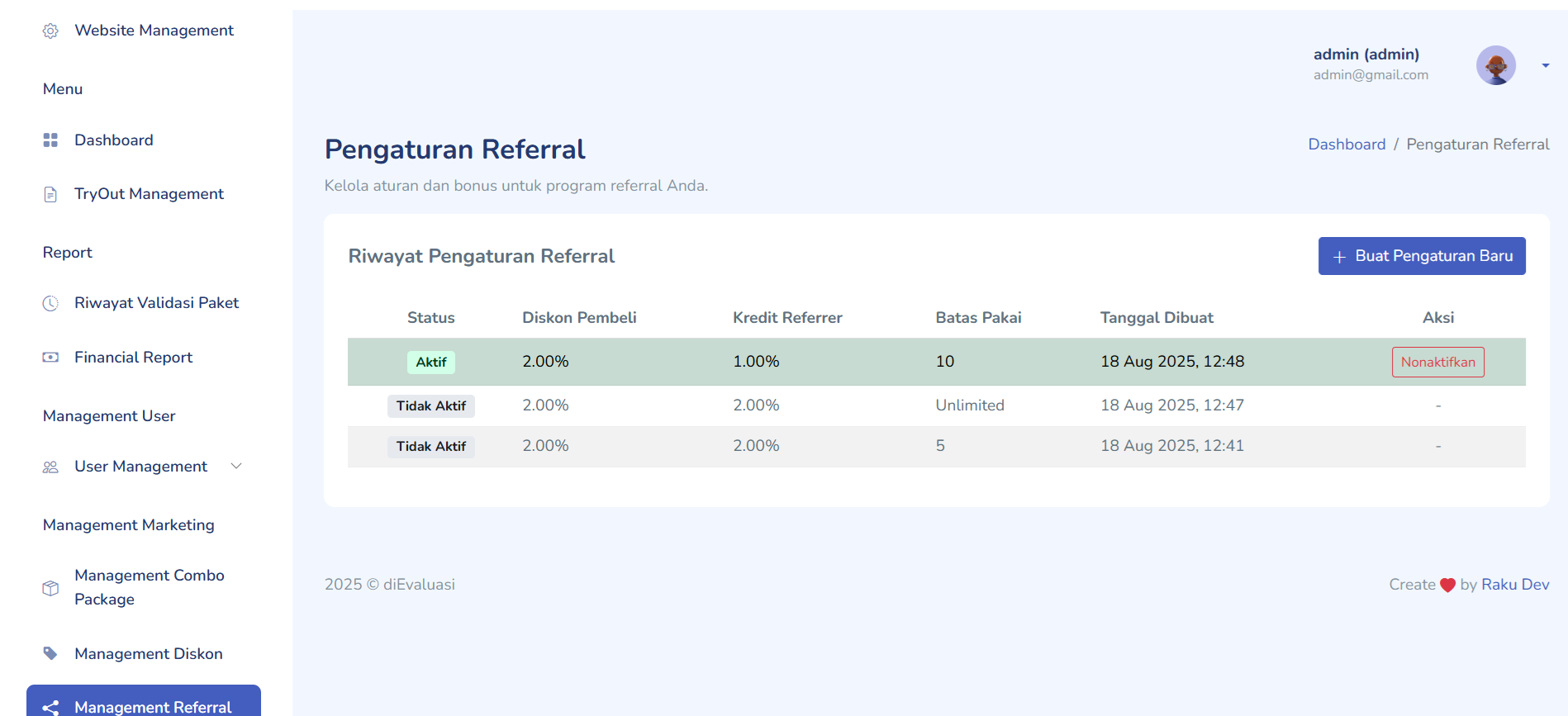Viewport: 1568px width, 716px height.
Task: Click the plus icon on Buat Pengaturan Baru
Action: coord(1340,257)
